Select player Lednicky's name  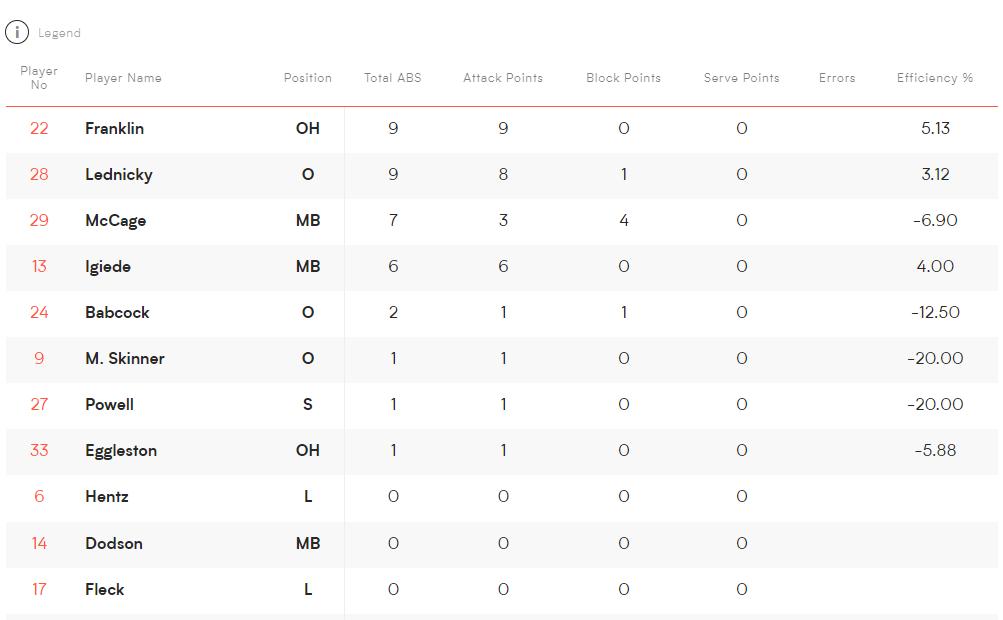point(119,175)
